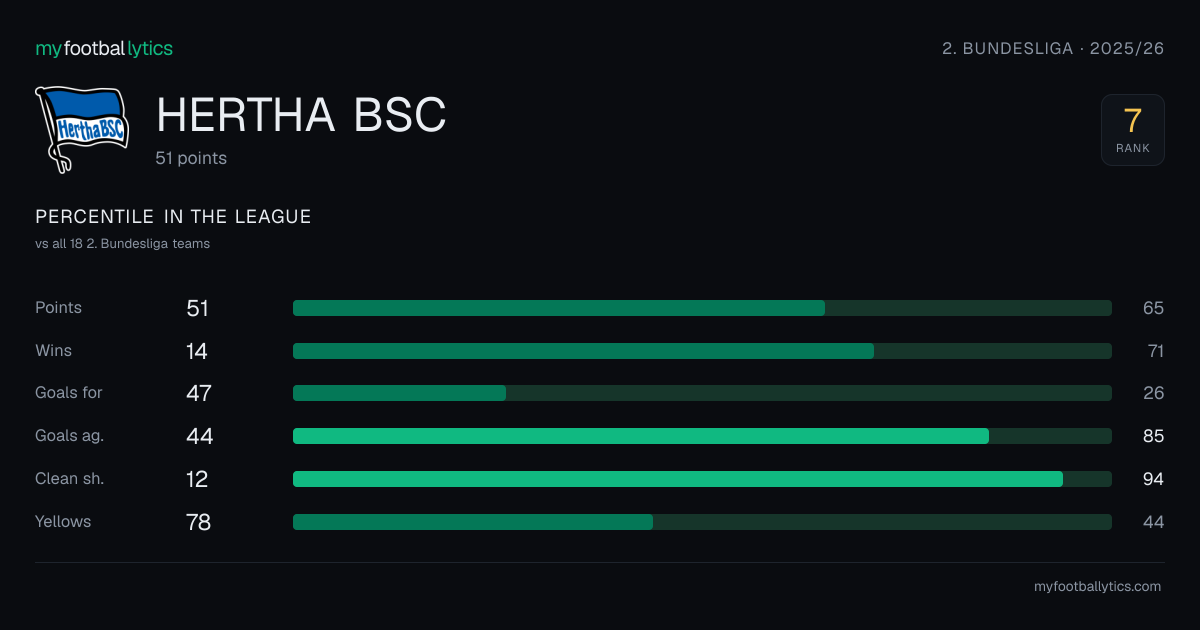Select the PERCENTILE IN THE LEAGUE heading
Screen dimensions: 1200x630
coord(173,217)
